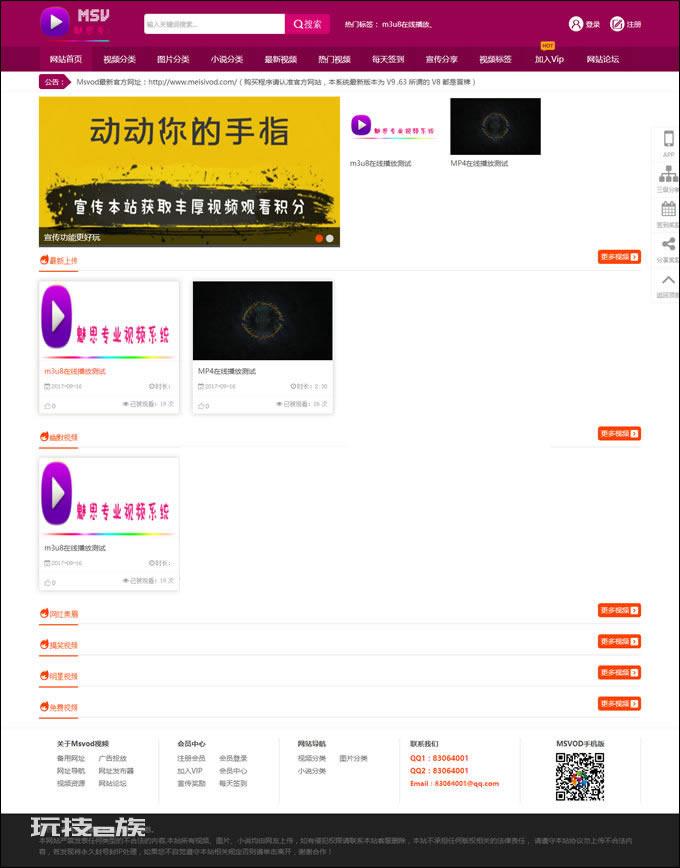The height and width of the screenshot is (868, 680).
Task: Open the calendar sign-in icon in sidebar
Action: pos(668,209)
